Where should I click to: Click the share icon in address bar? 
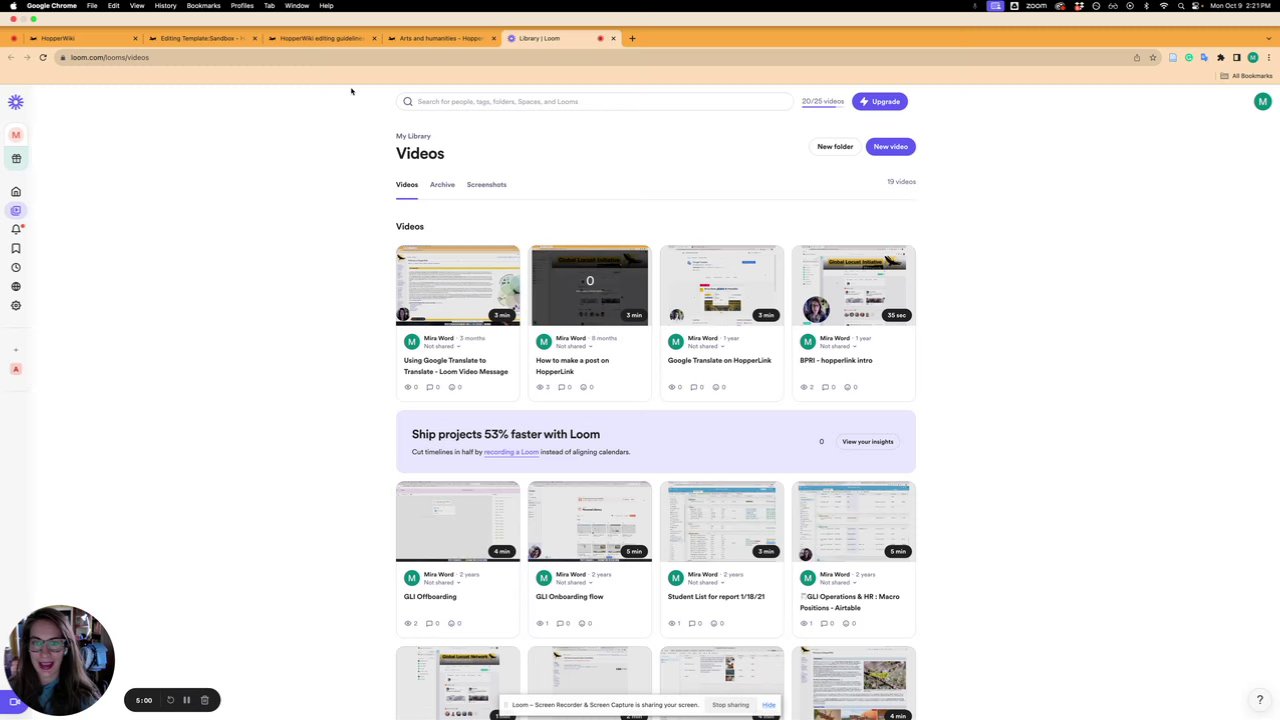(1136, 57)
